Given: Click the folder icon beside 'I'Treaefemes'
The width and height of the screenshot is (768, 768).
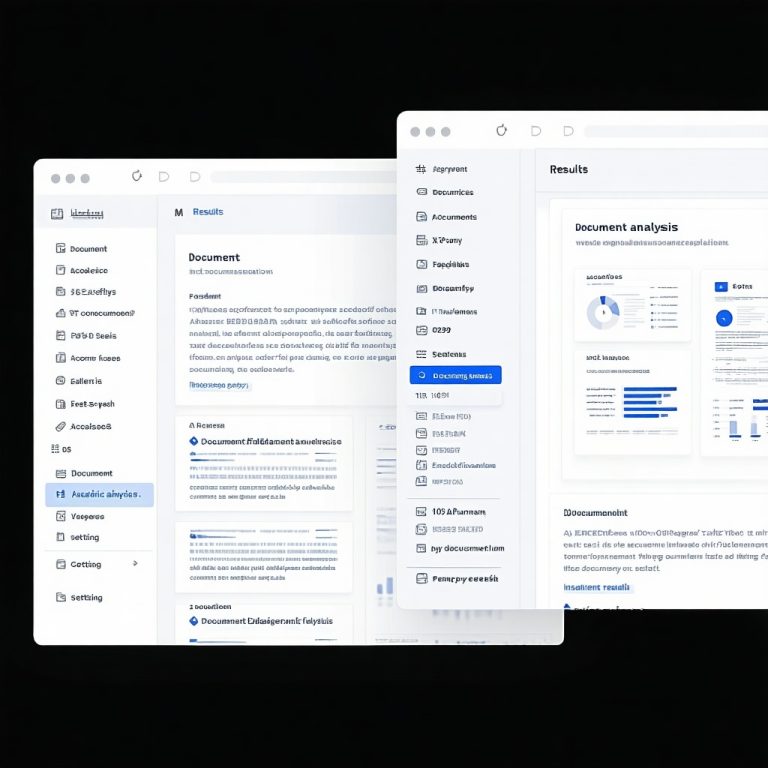Looking at the screenshot, I should tap(421, 311).
